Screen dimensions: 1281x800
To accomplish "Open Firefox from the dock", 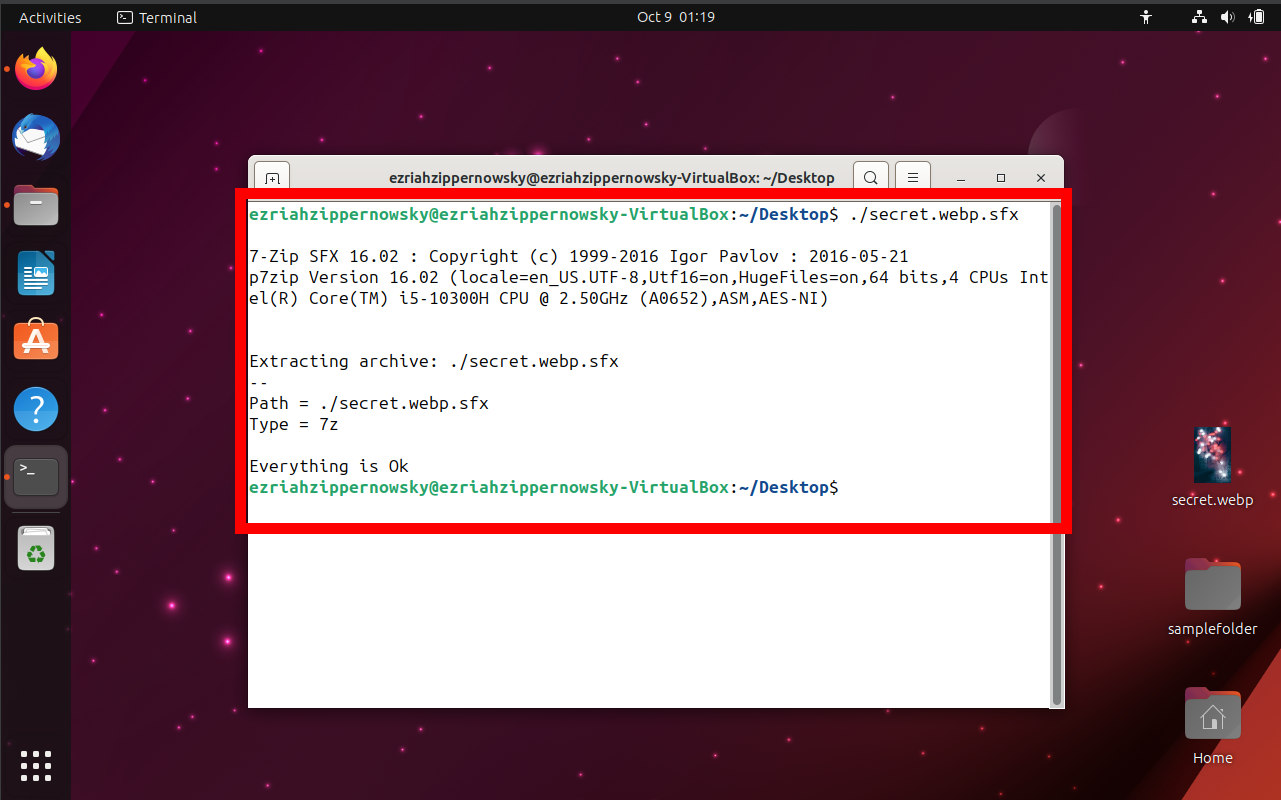I will (35, 68).
